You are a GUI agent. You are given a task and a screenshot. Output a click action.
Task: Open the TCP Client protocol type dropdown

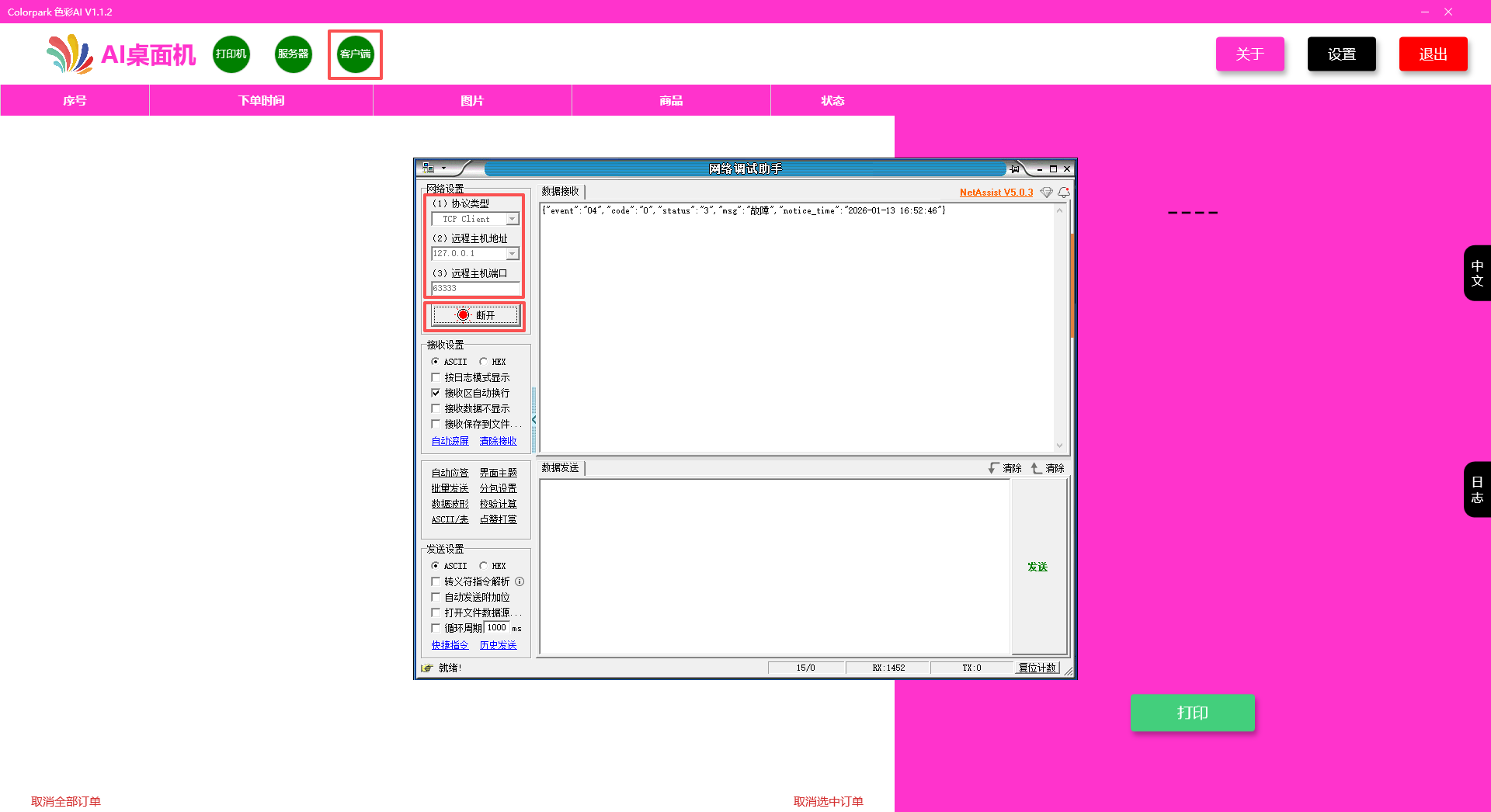(512, 220)
